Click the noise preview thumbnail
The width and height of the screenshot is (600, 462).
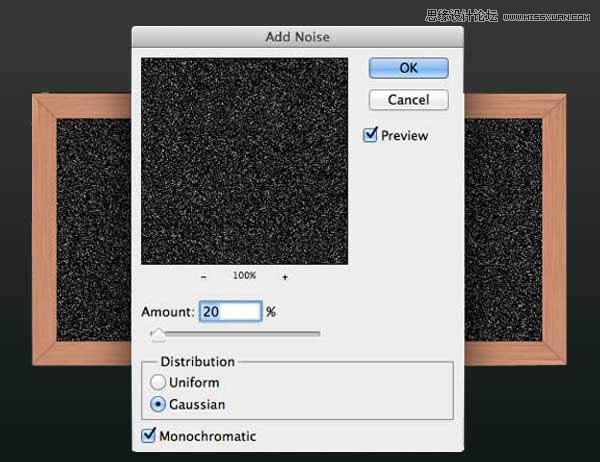tap(245, 161)
